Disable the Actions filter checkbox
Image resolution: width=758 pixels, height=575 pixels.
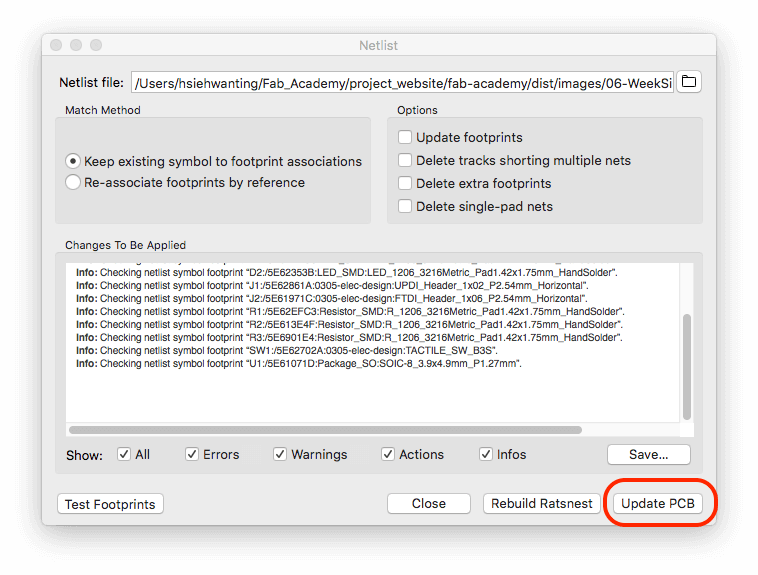point(388,454)
